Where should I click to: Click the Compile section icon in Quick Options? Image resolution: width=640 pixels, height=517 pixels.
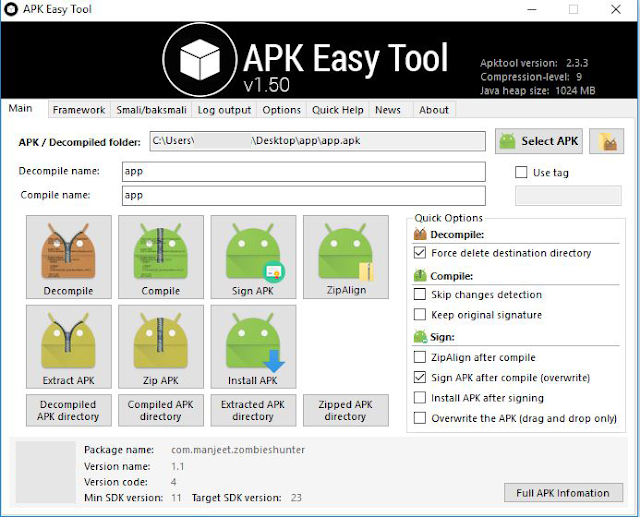(420, 276)
